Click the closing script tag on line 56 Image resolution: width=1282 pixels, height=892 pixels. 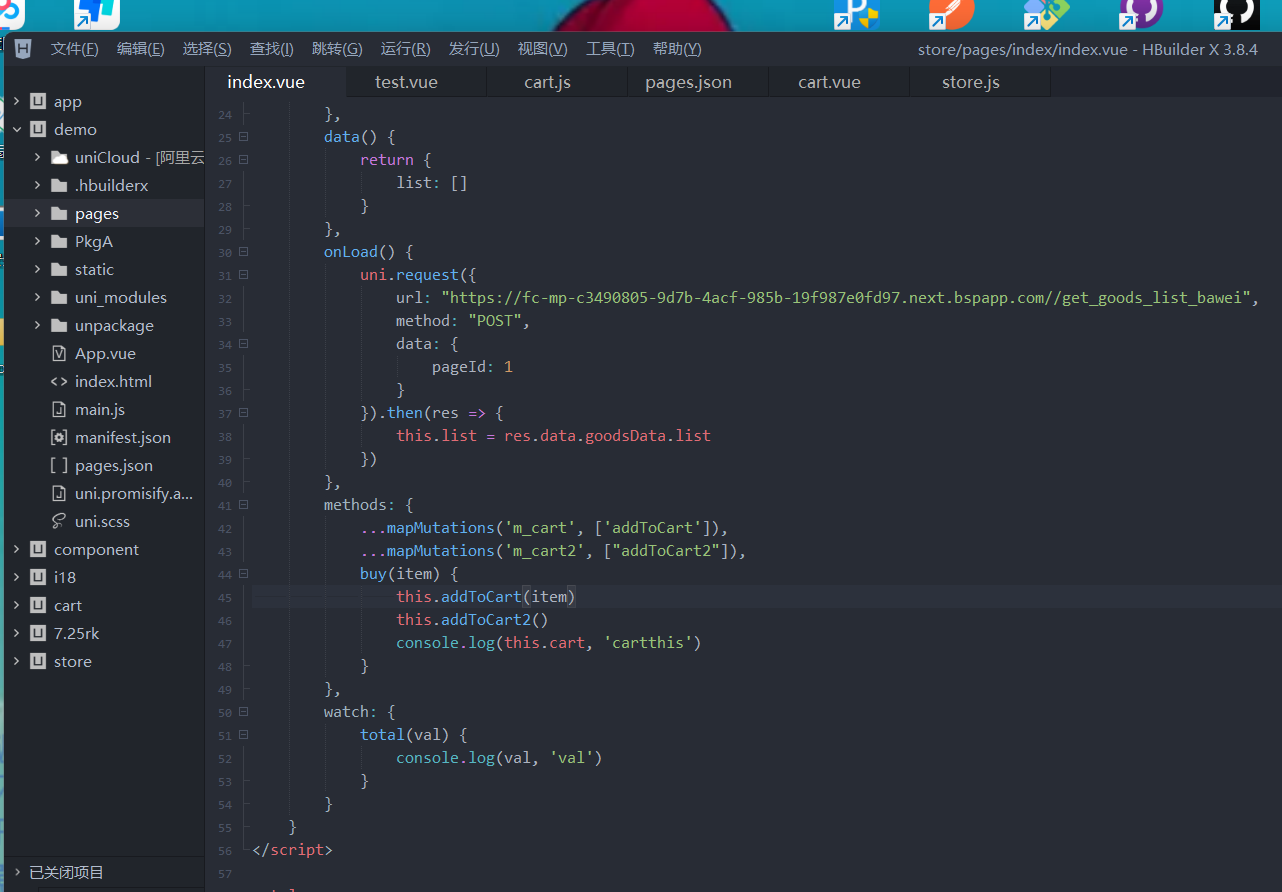coord(292,850)
